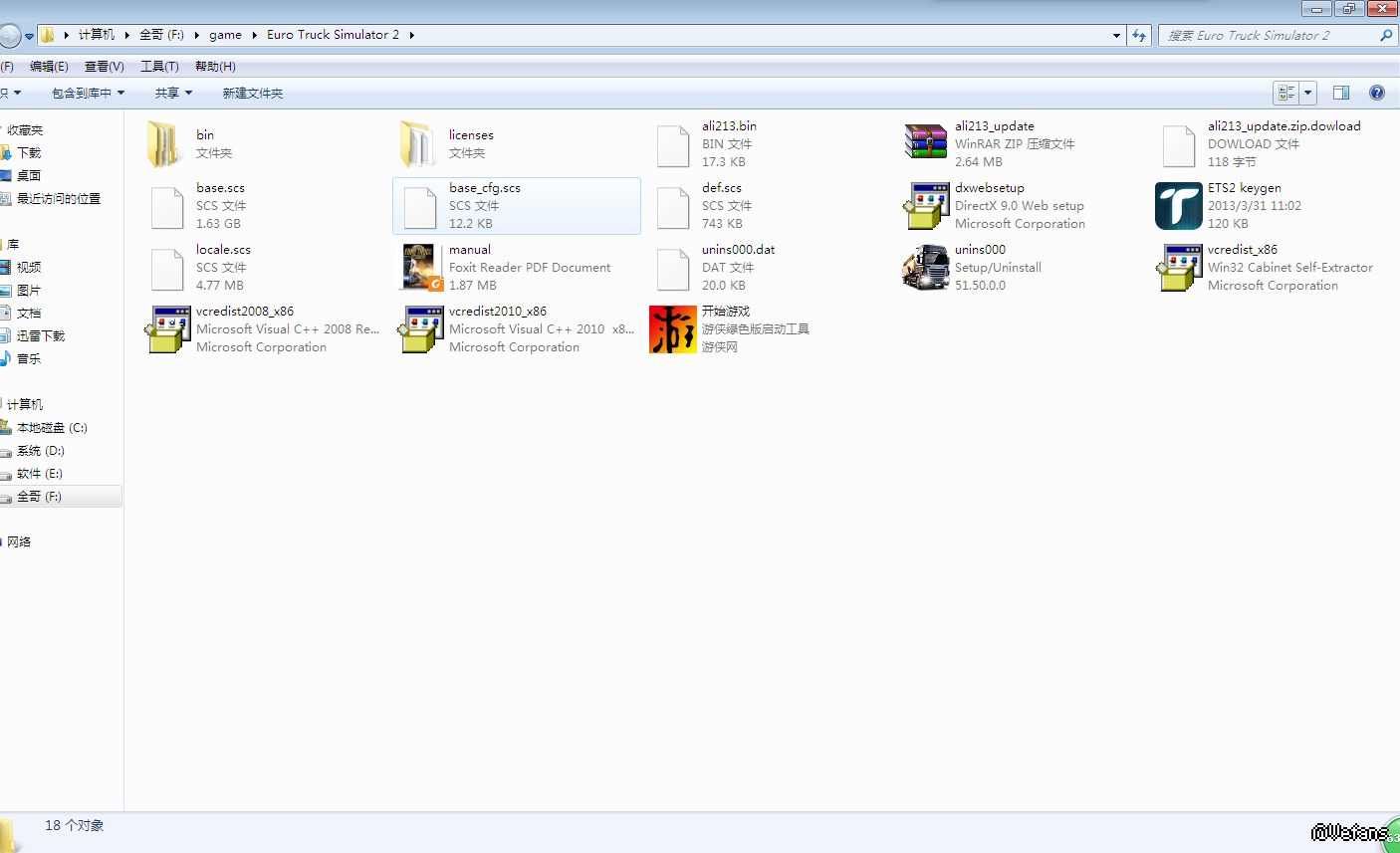The width and height of the screenshot is (1400, 853).
Task: Select the base.scs file icon
Action: (167, 207)
